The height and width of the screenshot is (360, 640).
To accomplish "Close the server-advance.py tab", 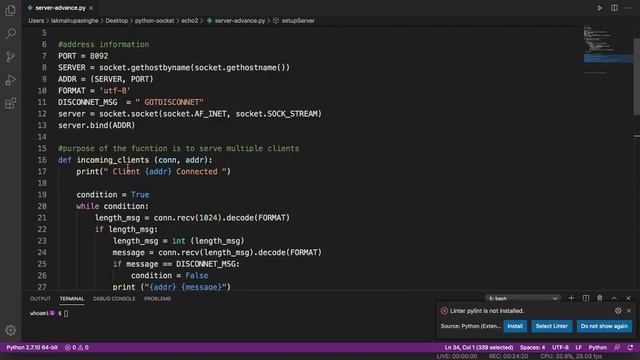I will 91,8.
